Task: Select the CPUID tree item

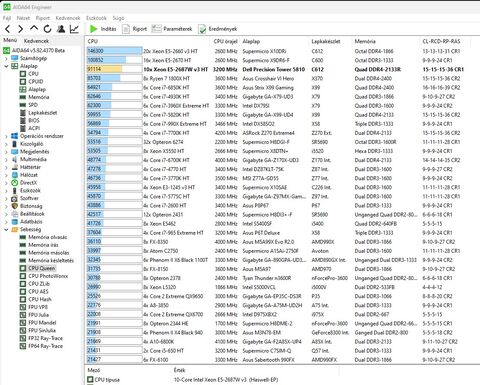Action: 32,81
